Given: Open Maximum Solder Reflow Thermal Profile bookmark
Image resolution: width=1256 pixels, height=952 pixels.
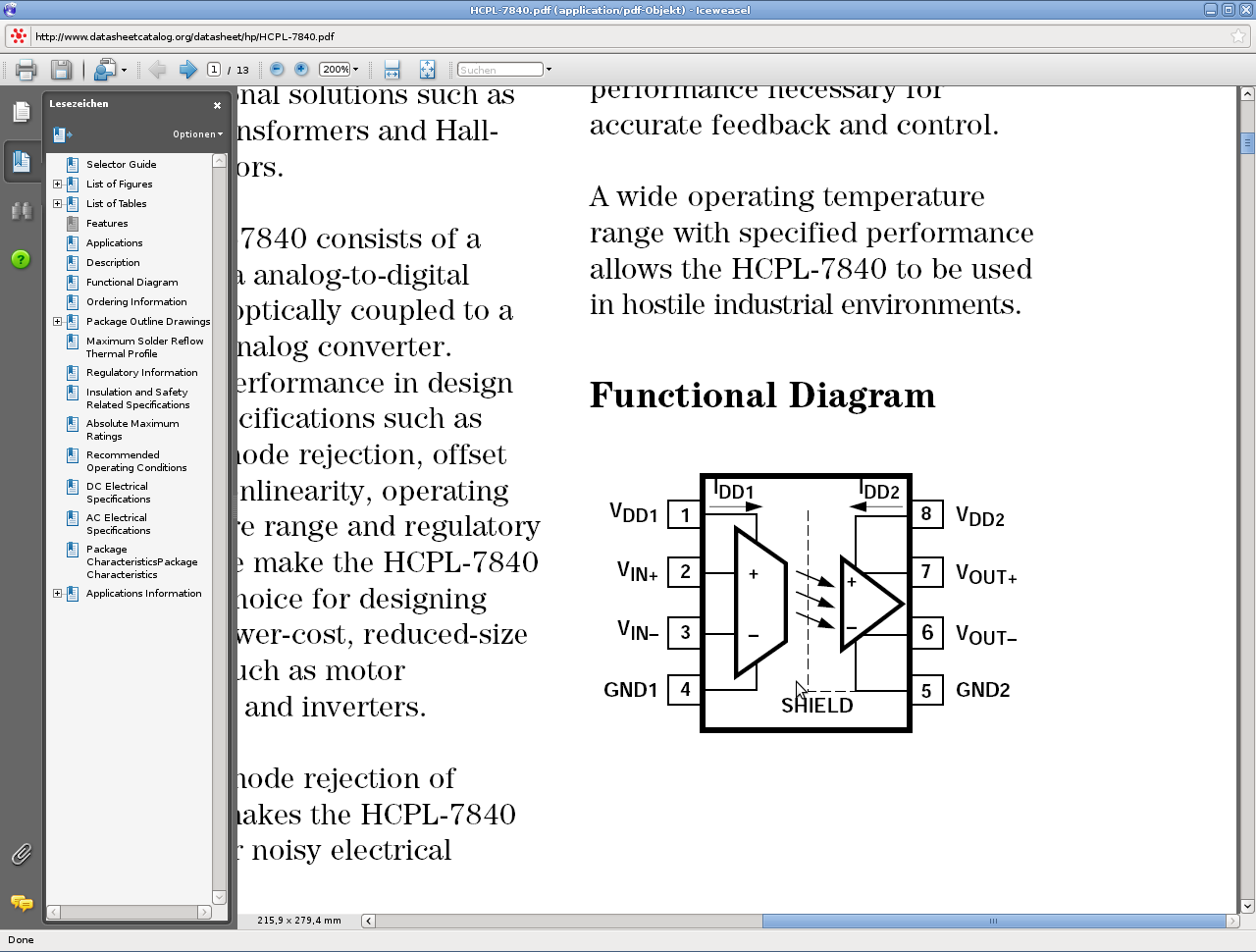Looking at the screenshot, I should (x=144, y=347).
